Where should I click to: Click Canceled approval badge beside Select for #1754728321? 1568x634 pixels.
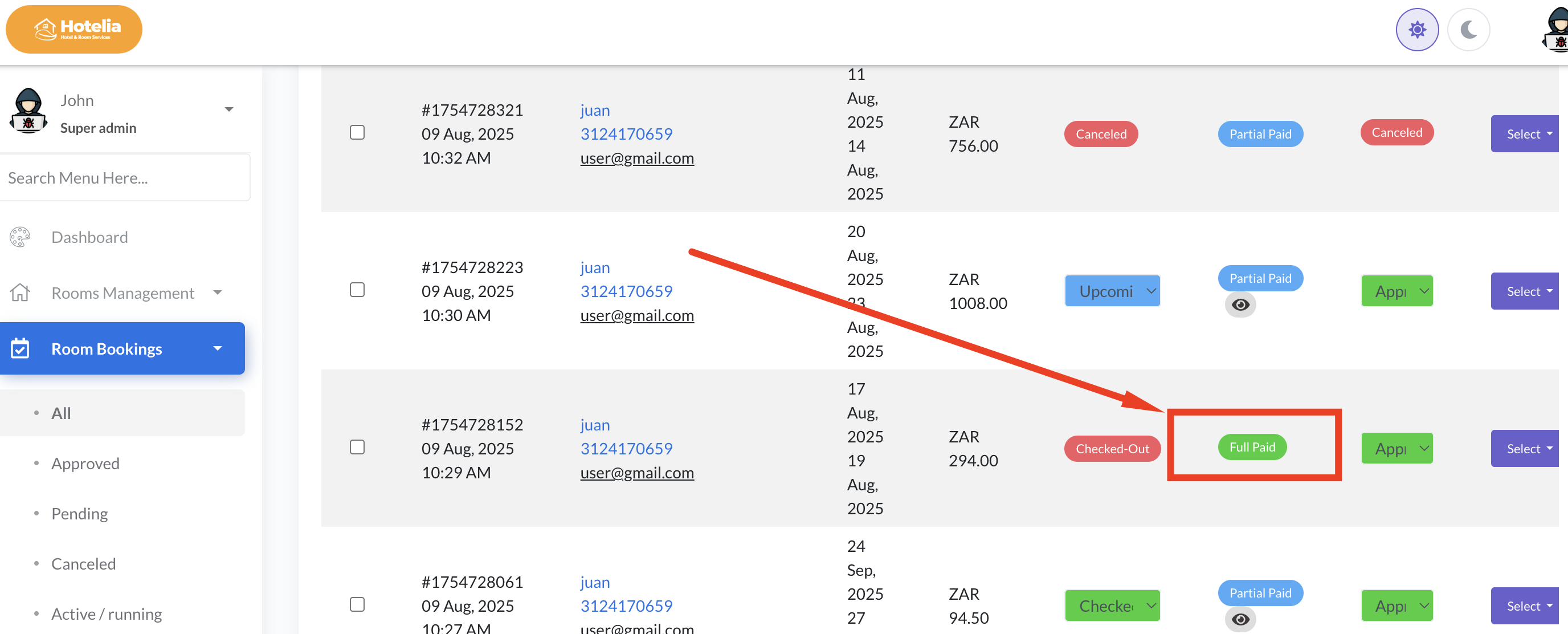(x=1396, y=133)
